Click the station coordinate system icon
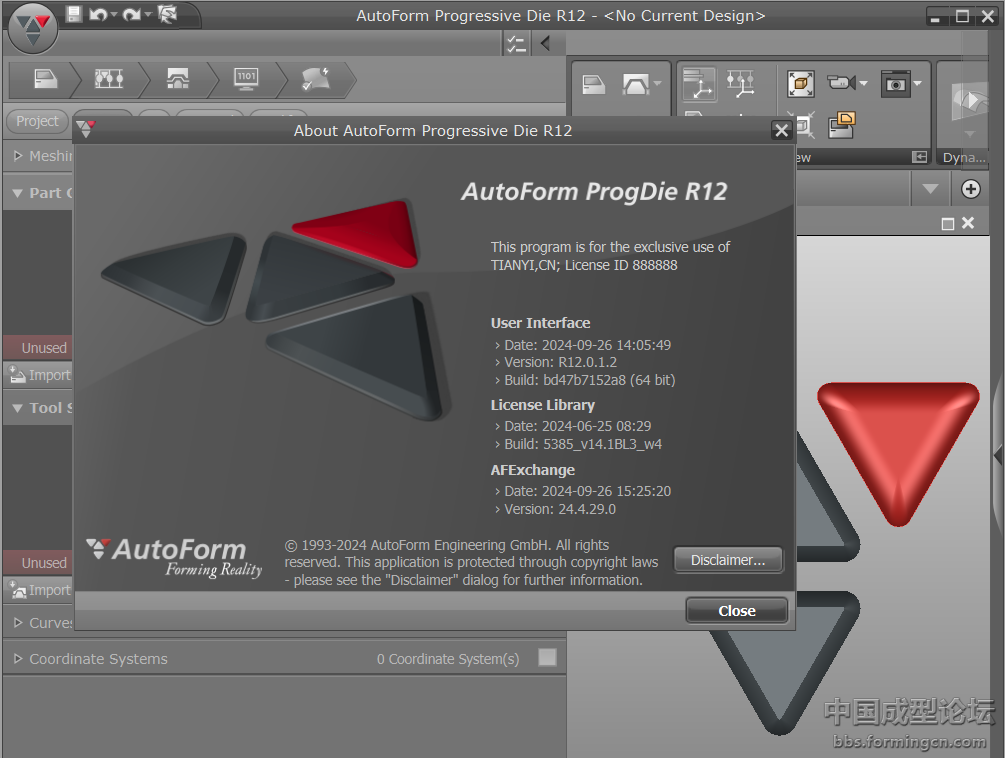The width and height of the screenshot is (1005, 758). point(741,85)
